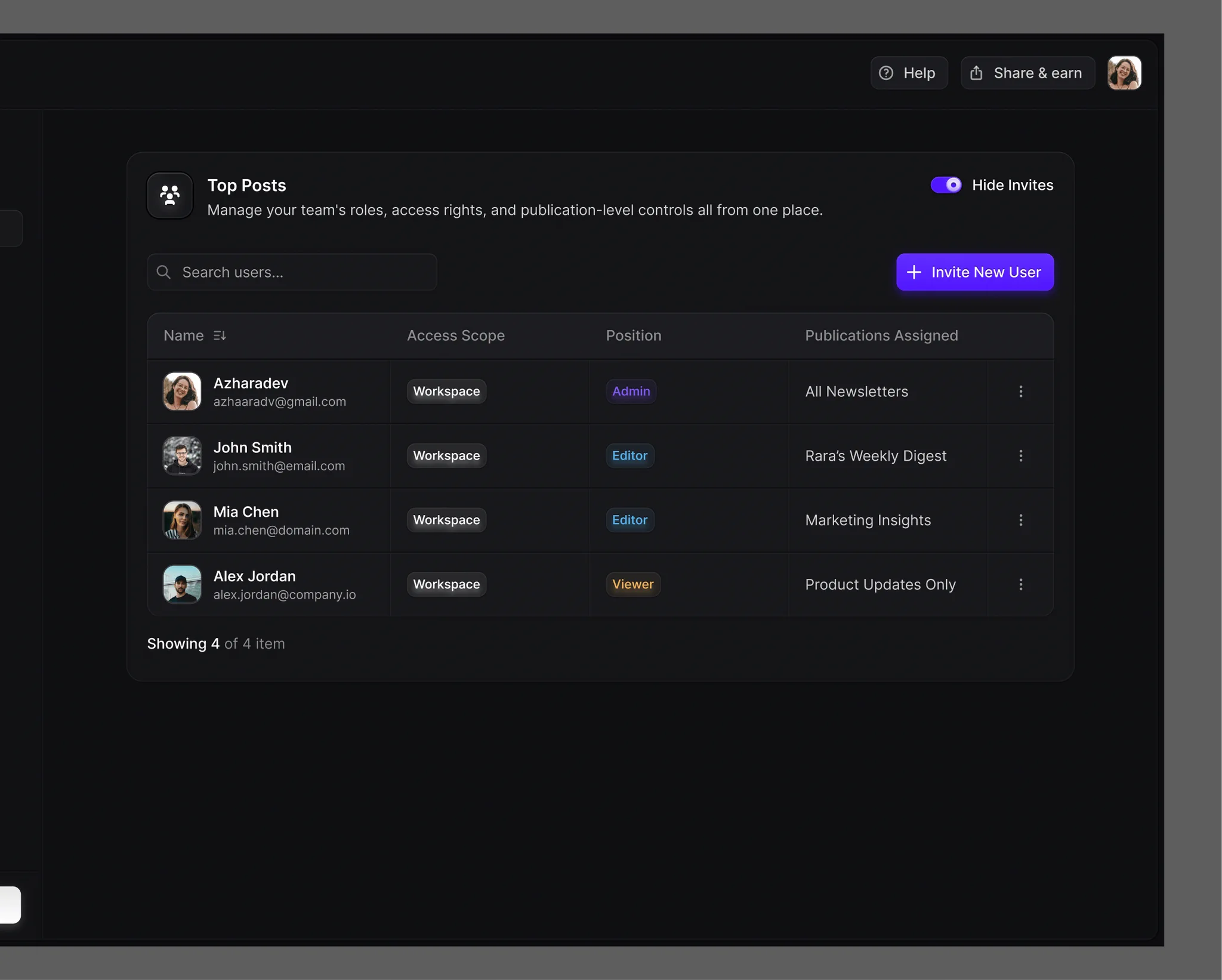Open the three-dot menu for Mia Chen
Viewport: 1222px width, 980px height.
point(1021,520)
